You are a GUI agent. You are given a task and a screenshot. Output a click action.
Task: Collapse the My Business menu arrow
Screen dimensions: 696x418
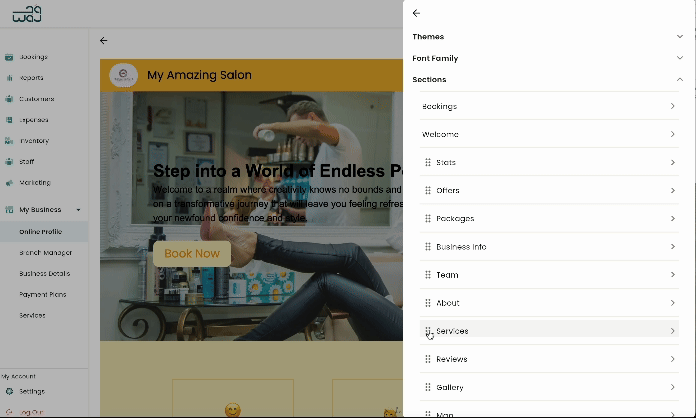[x=78, y=210]
